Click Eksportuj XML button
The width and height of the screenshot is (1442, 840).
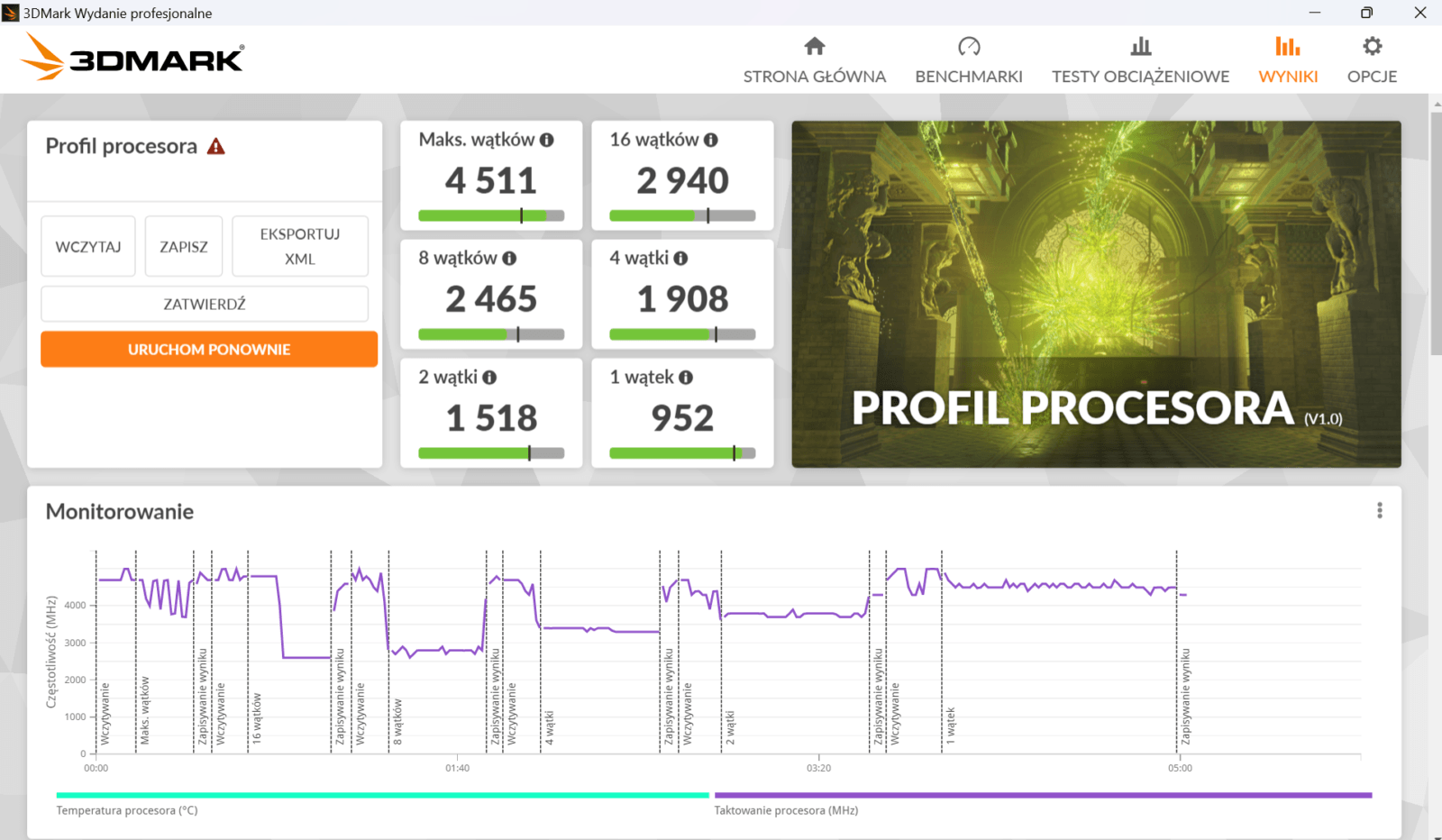300,246
